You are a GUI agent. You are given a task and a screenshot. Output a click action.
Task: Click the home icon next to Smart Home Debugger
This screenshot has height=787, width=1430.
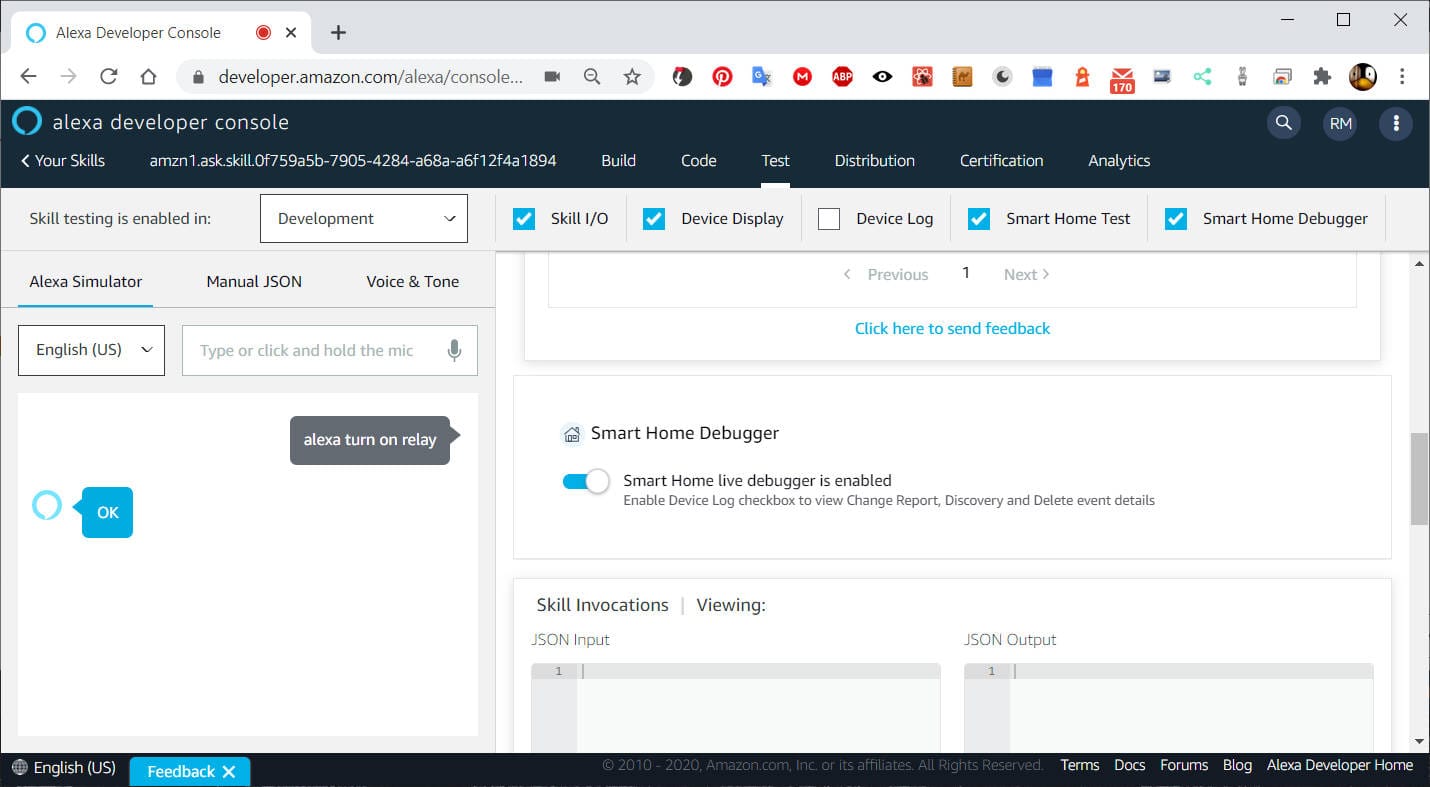point(571,433)
